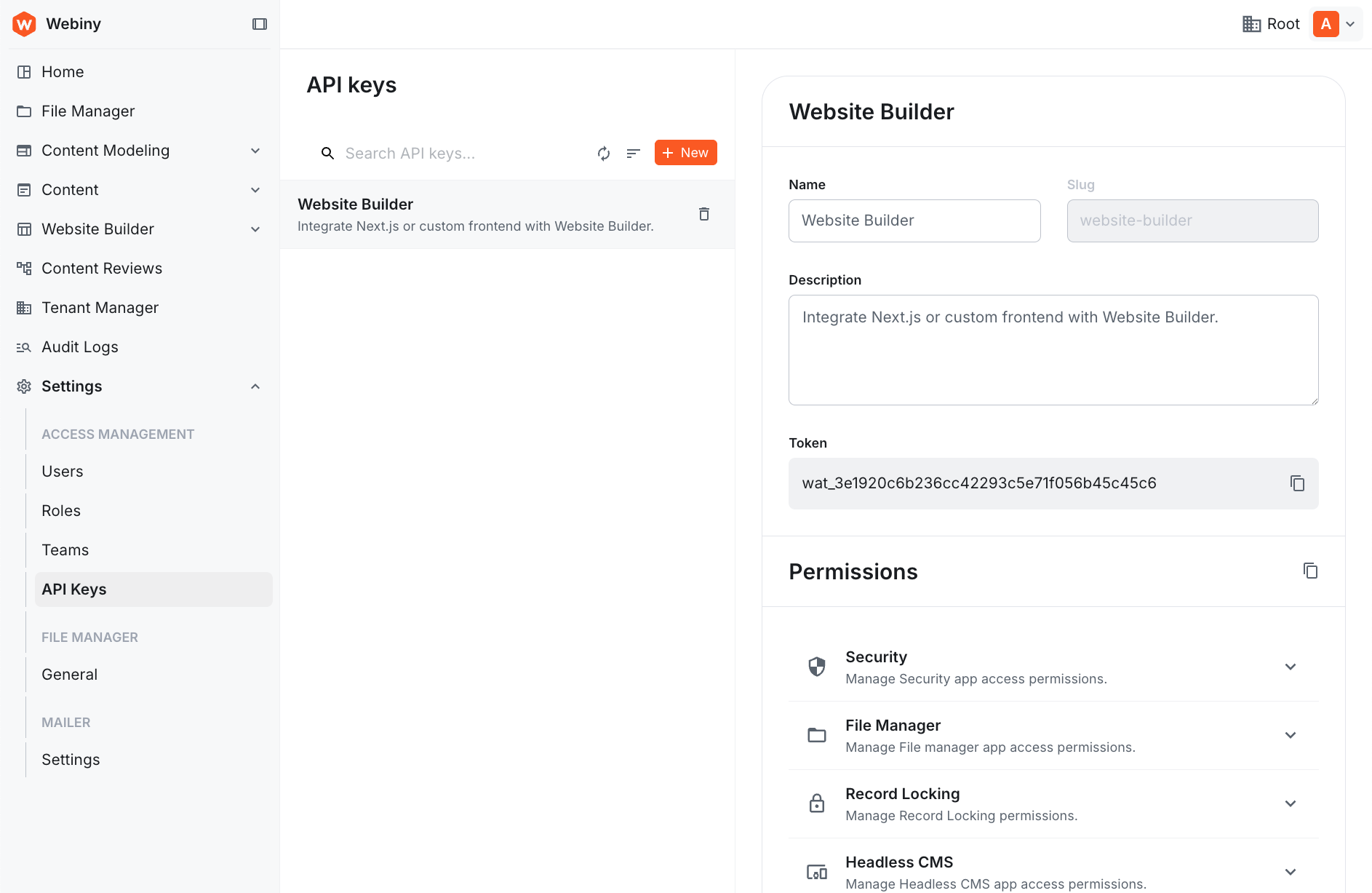Copy the token using the copy icon

pyautogui.click(x=1297, y=483)
